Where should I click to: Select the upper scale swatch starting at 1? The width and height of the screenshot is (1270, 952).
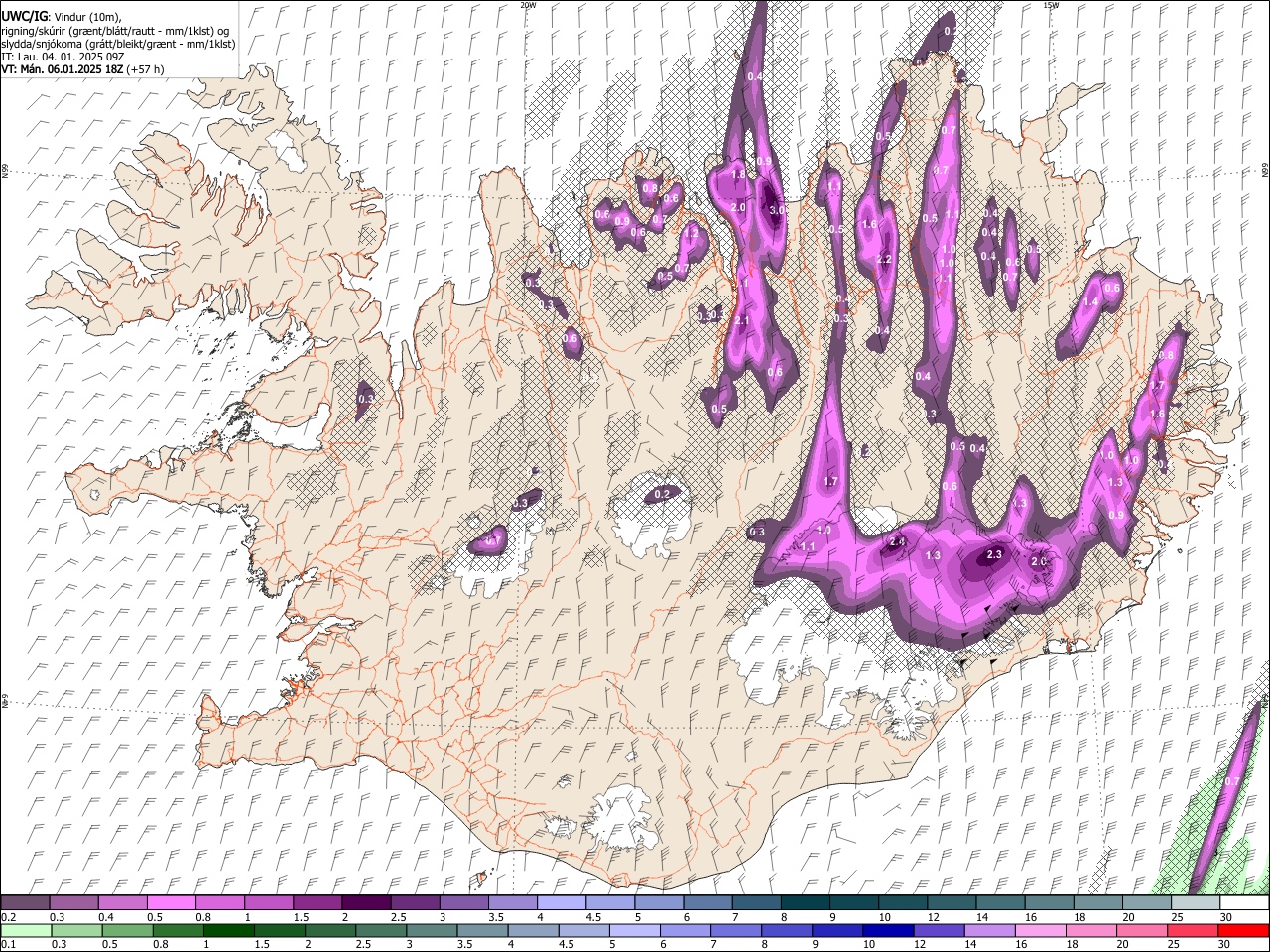(269, 903)
